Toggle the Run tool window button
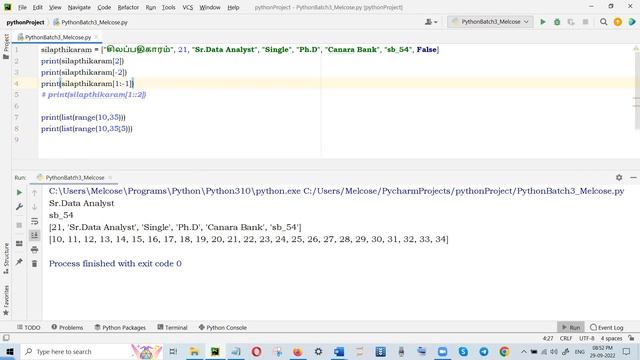This screenshot has height=360, width=640. (571, 327)
